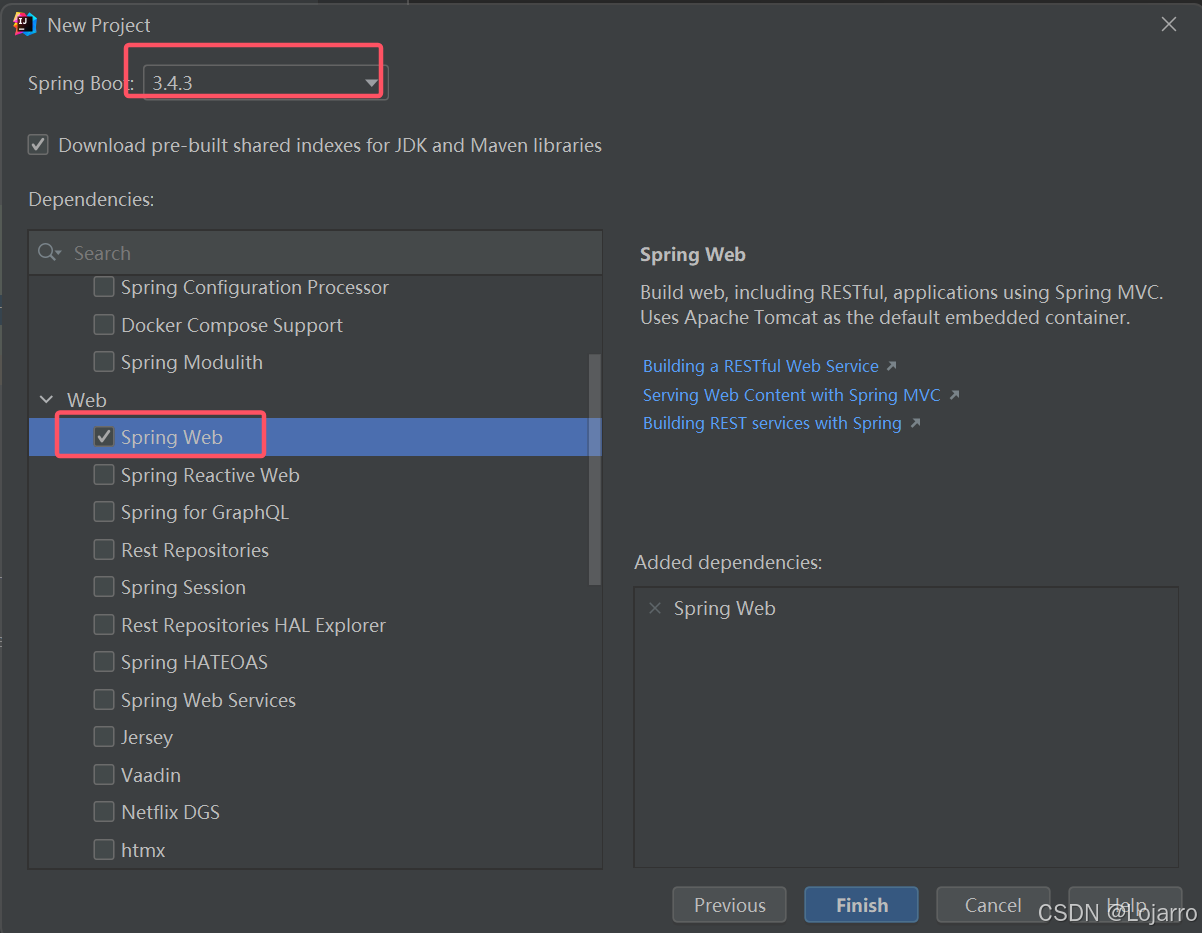Click the Finish button
Viewport: 1202px width, 933px height.
pos(861,905)
